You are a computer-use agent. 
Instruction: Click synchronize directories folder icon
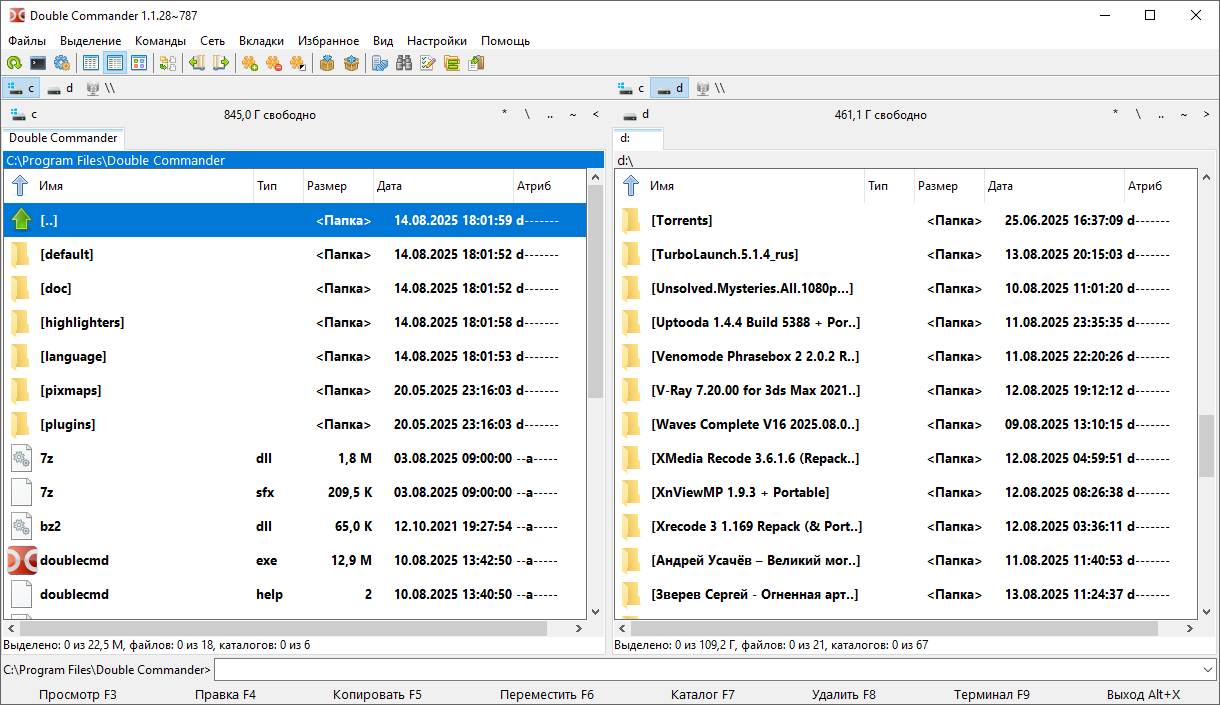point(452,63)
